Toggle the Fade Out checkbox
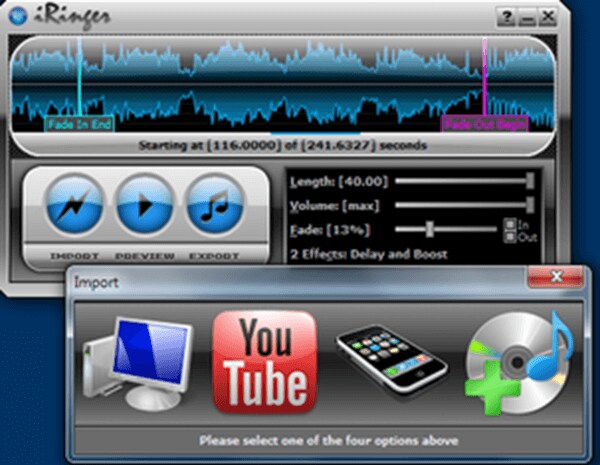Viewport: 600px width, 465px height. [x=510, y=237]
